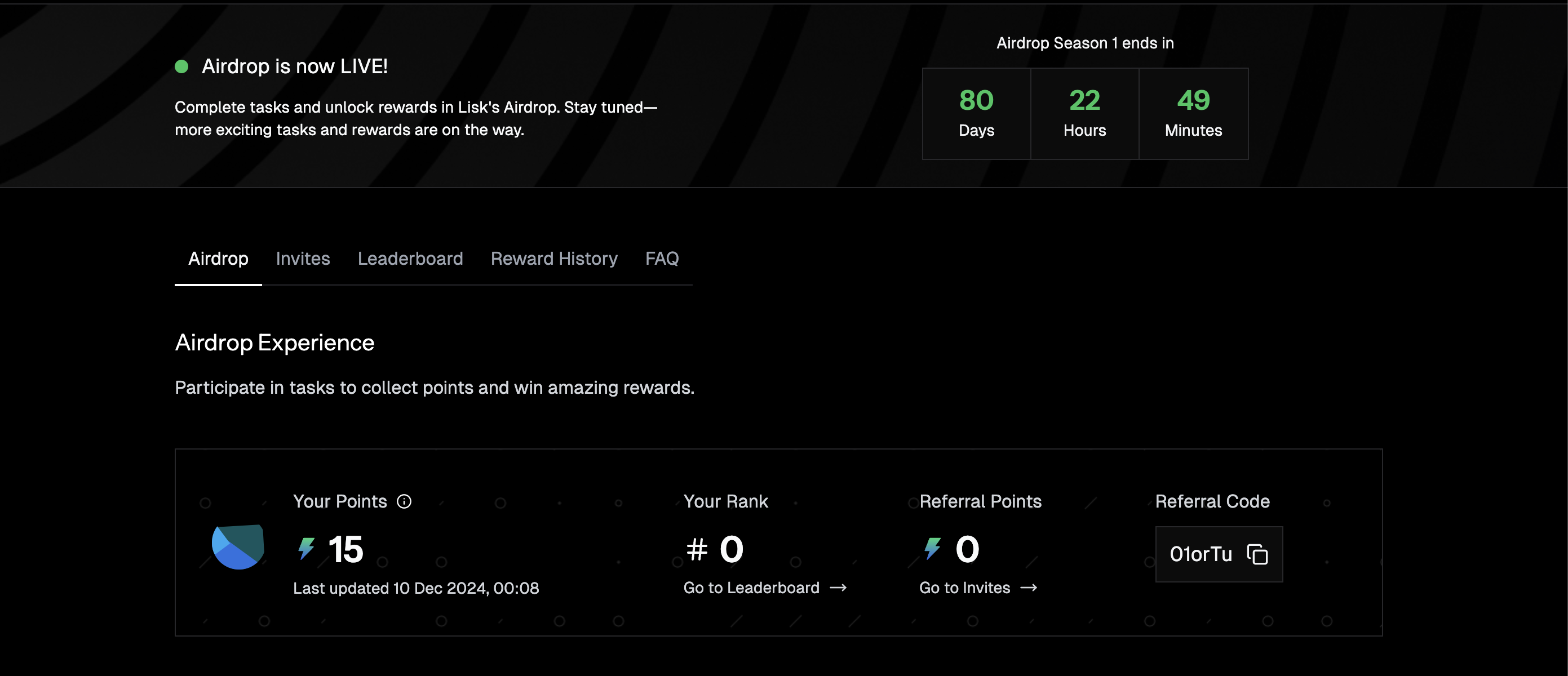Click the arrow next to Go to Invites
The image size is (1568, 676).
[1029, 588]
